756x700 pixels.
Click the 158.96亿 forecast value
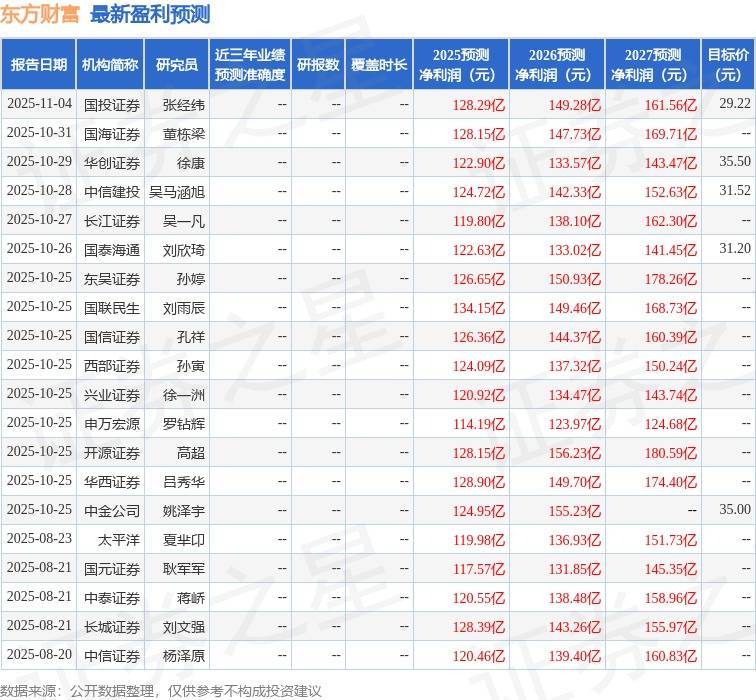tap(671, 598)
